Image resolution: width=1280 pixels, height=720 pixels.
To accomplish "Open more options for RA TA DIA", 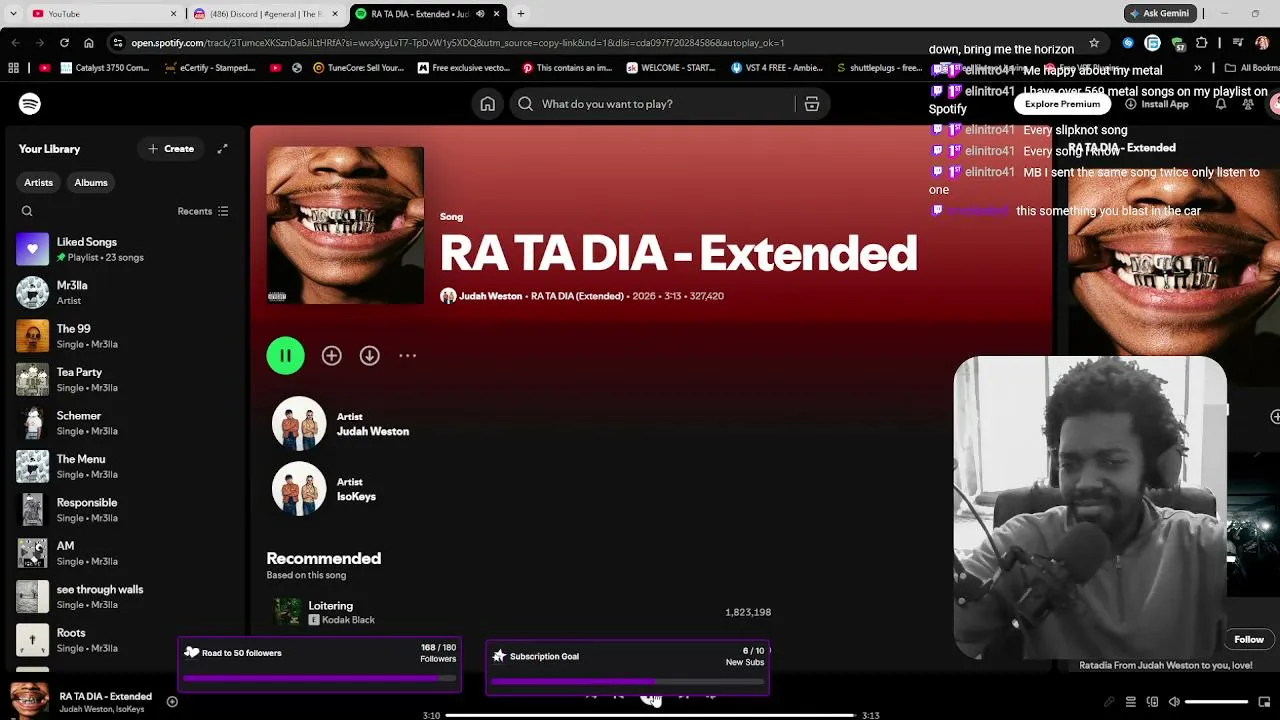I will [x=407, y=355].
